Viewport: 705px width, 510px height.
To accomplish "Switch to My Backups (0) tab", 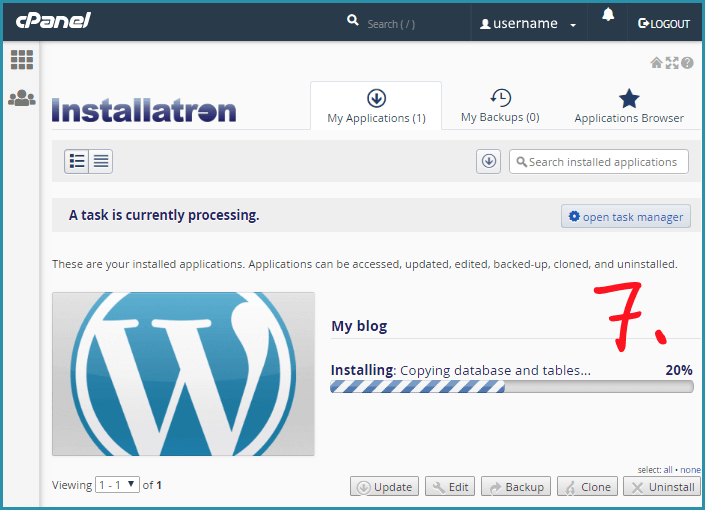I will [500, 106].
